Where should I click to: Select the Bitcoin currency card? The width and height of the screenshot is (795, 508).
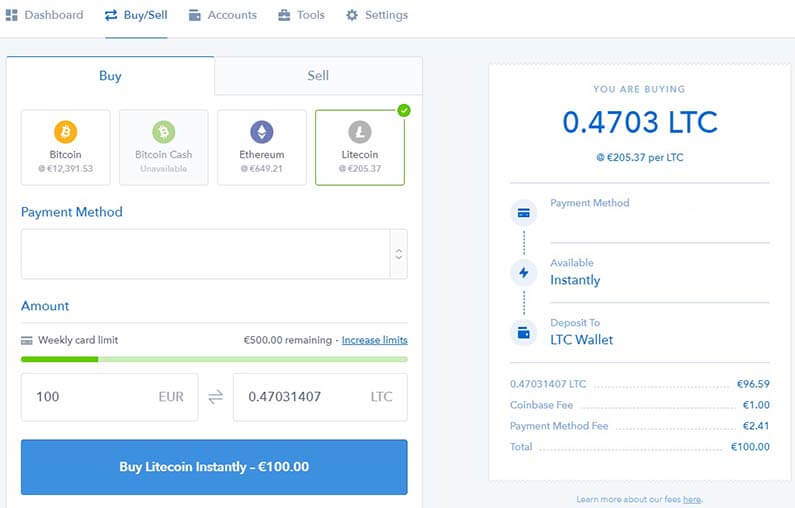pos(65,148)
